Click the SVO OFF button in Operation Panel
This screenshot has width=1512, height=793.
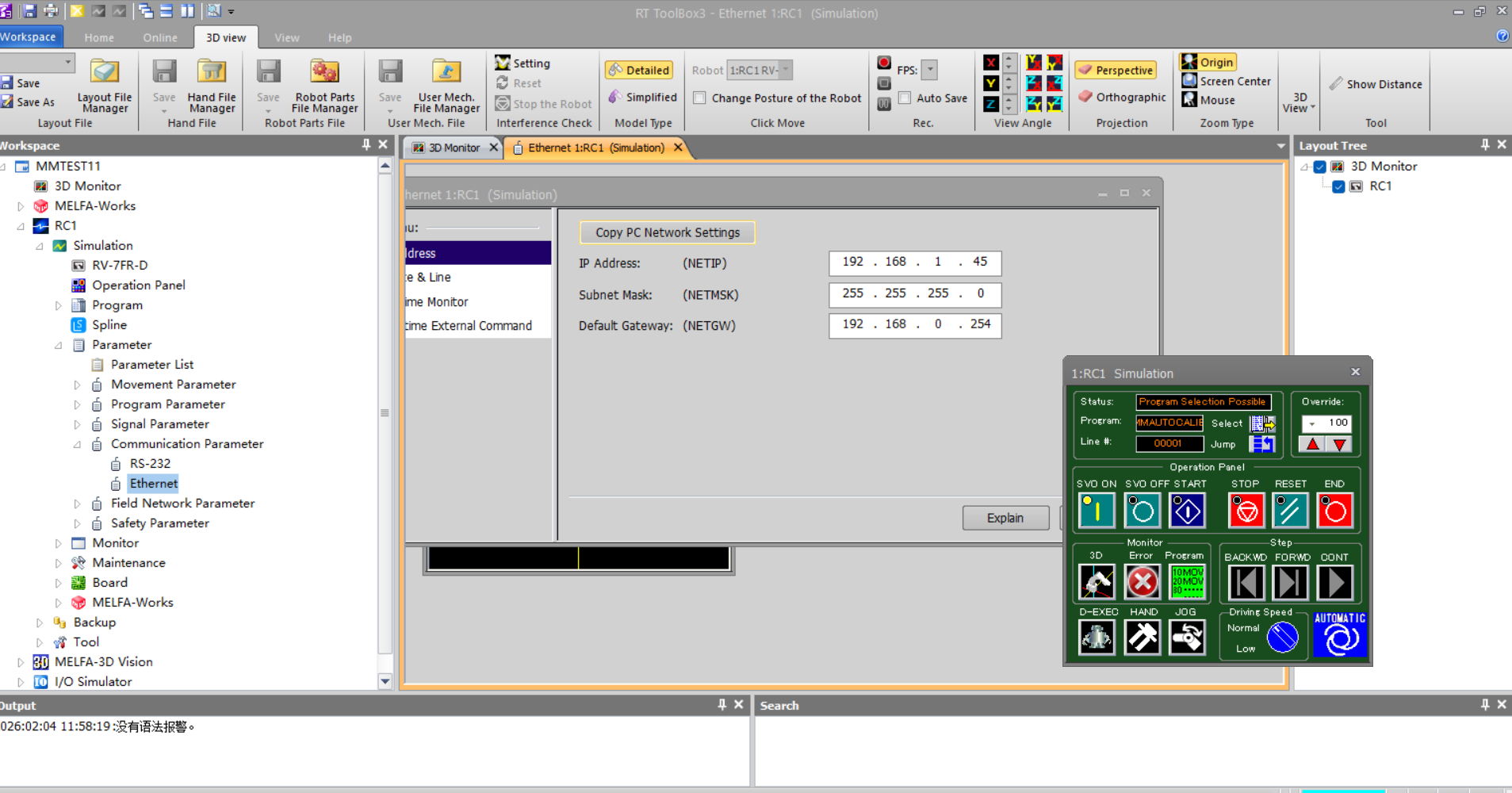pyautogui.click(x=1143, y=510)
